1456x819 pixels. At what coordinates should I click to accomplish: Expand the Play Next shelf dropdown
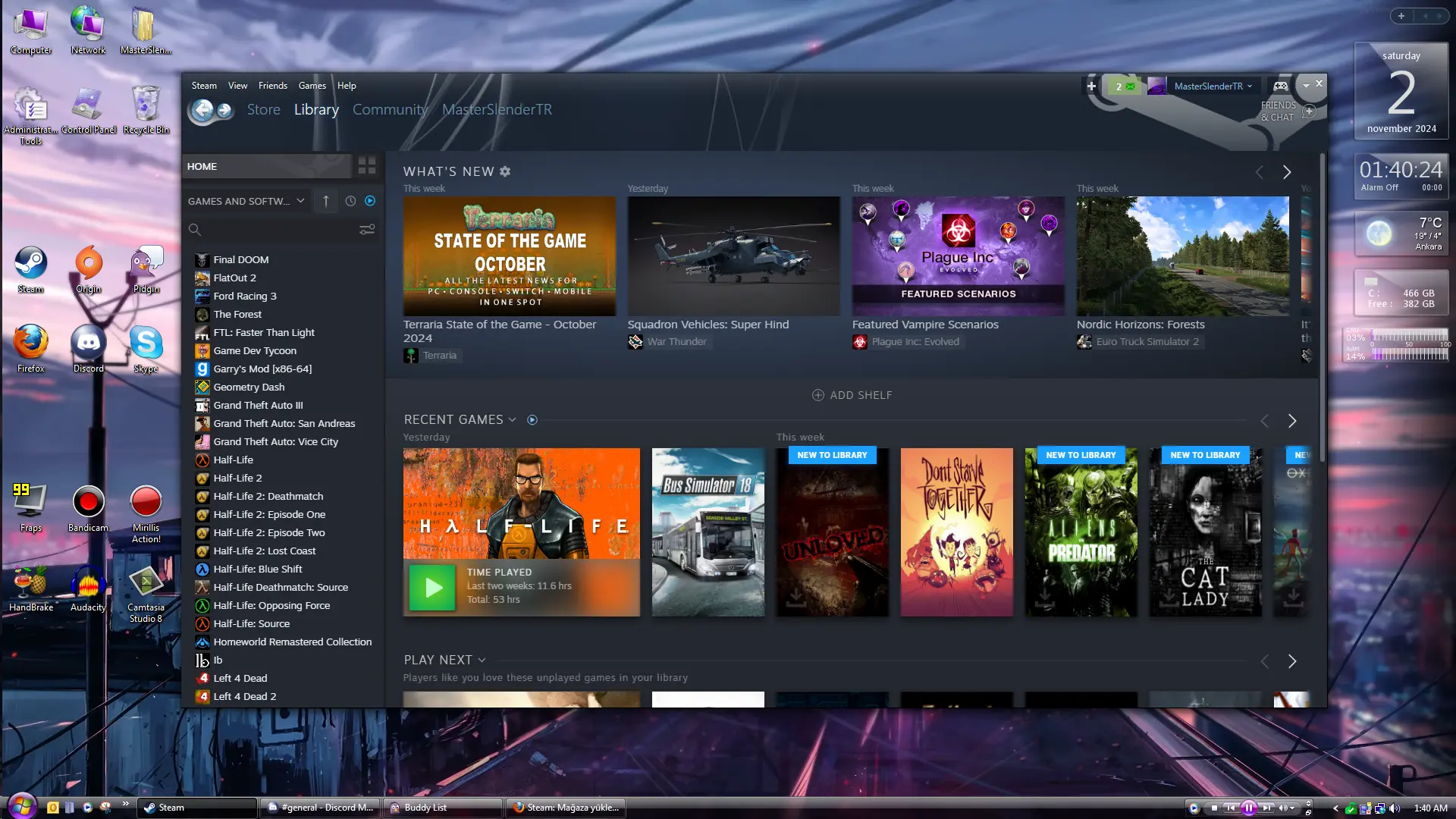pyautogui.click(x=482, y=661)
